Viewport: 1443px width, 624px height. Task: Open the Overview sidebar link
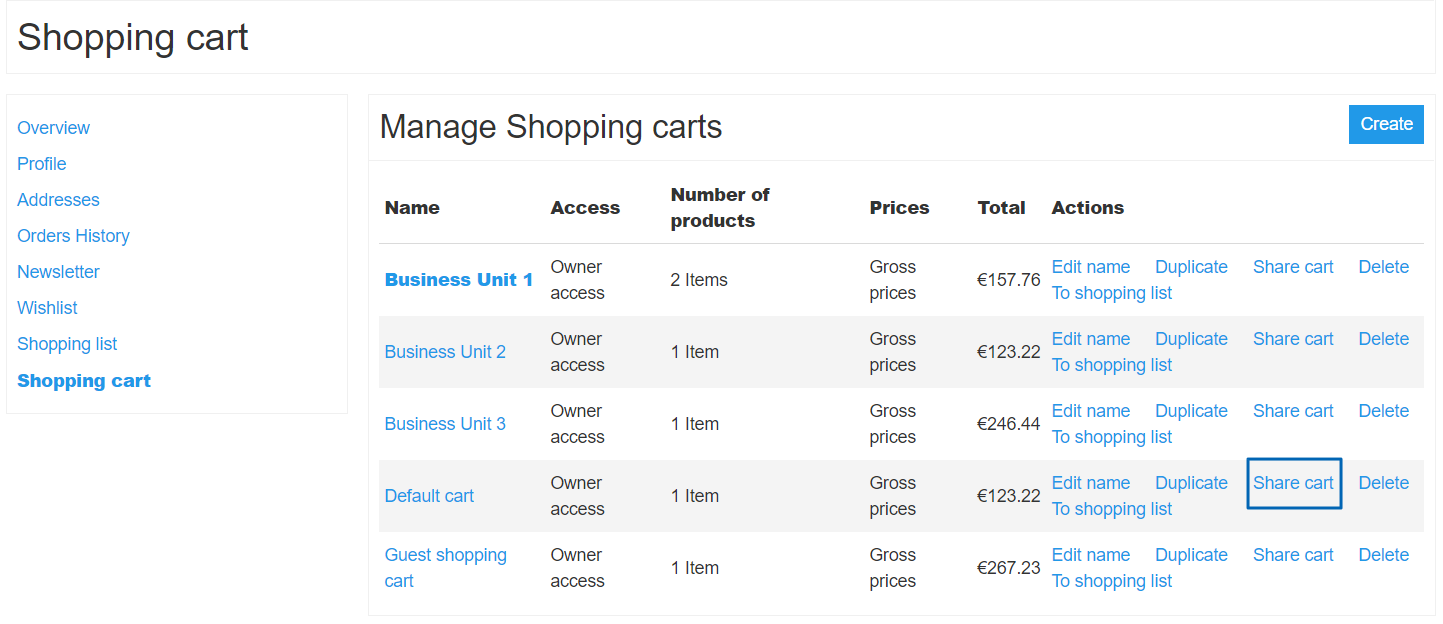[x=53, y=128]
